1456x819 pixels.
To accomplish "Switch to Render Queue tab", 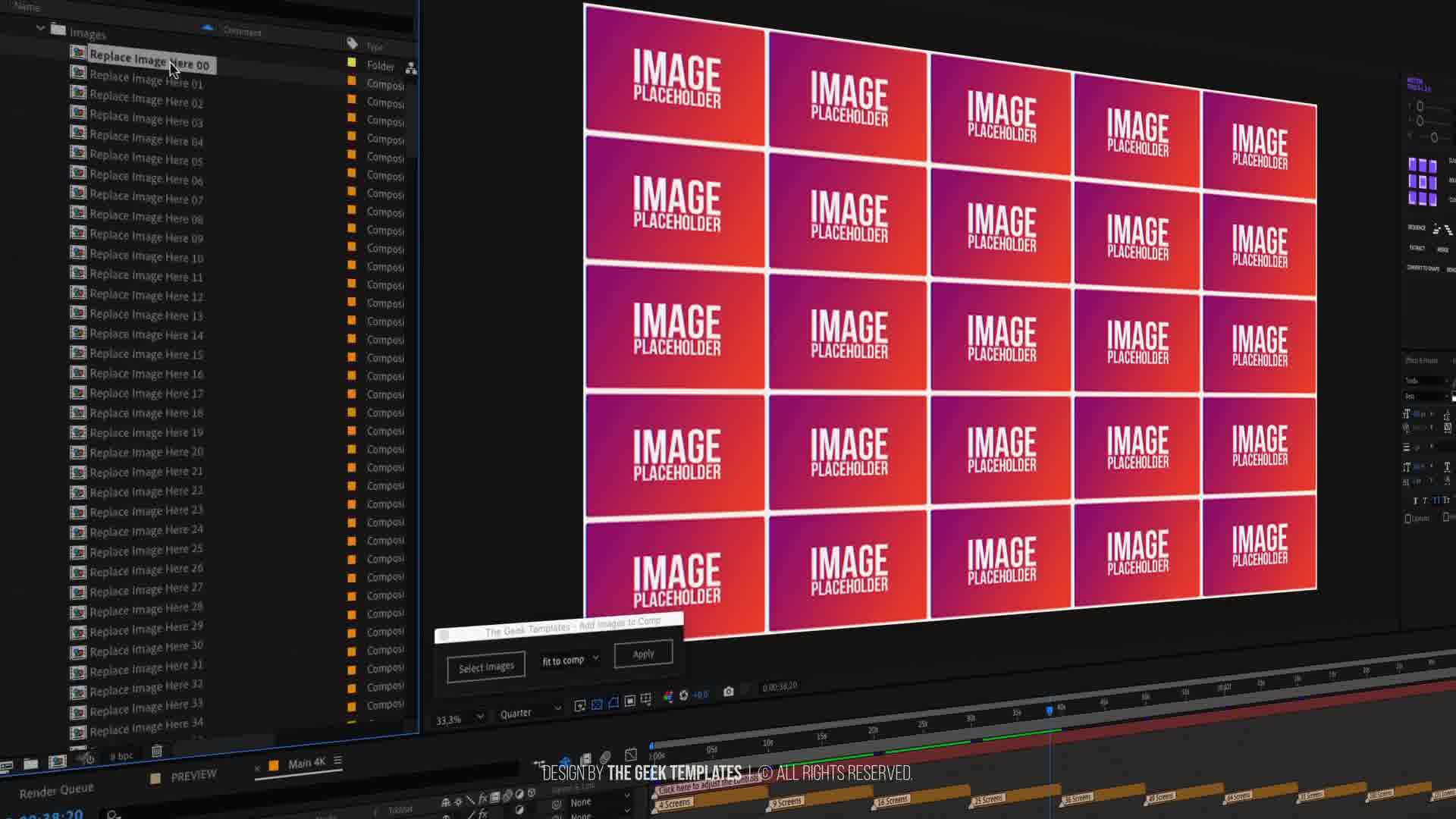I will 57,791.
